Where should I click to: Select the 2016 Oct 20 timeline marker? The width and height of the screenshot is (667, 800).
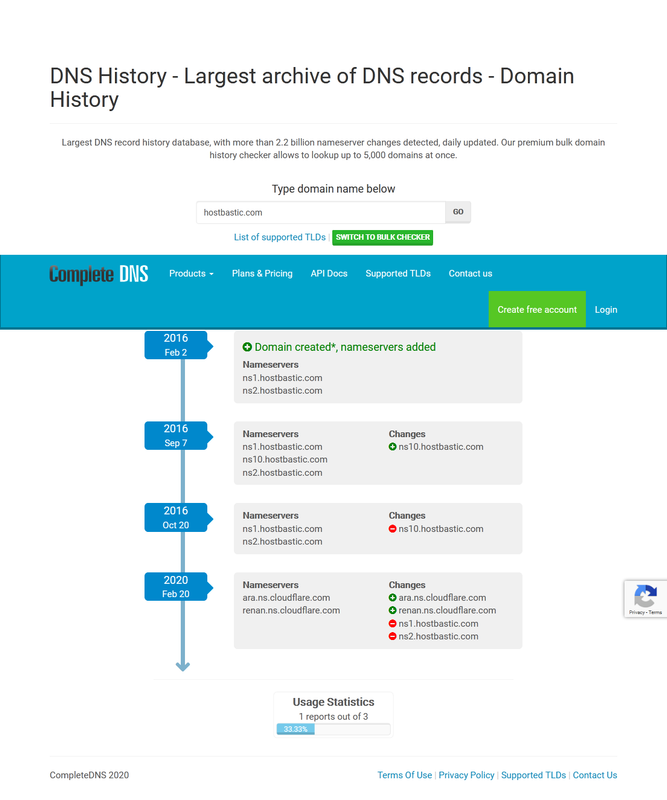tap(178, 517)
